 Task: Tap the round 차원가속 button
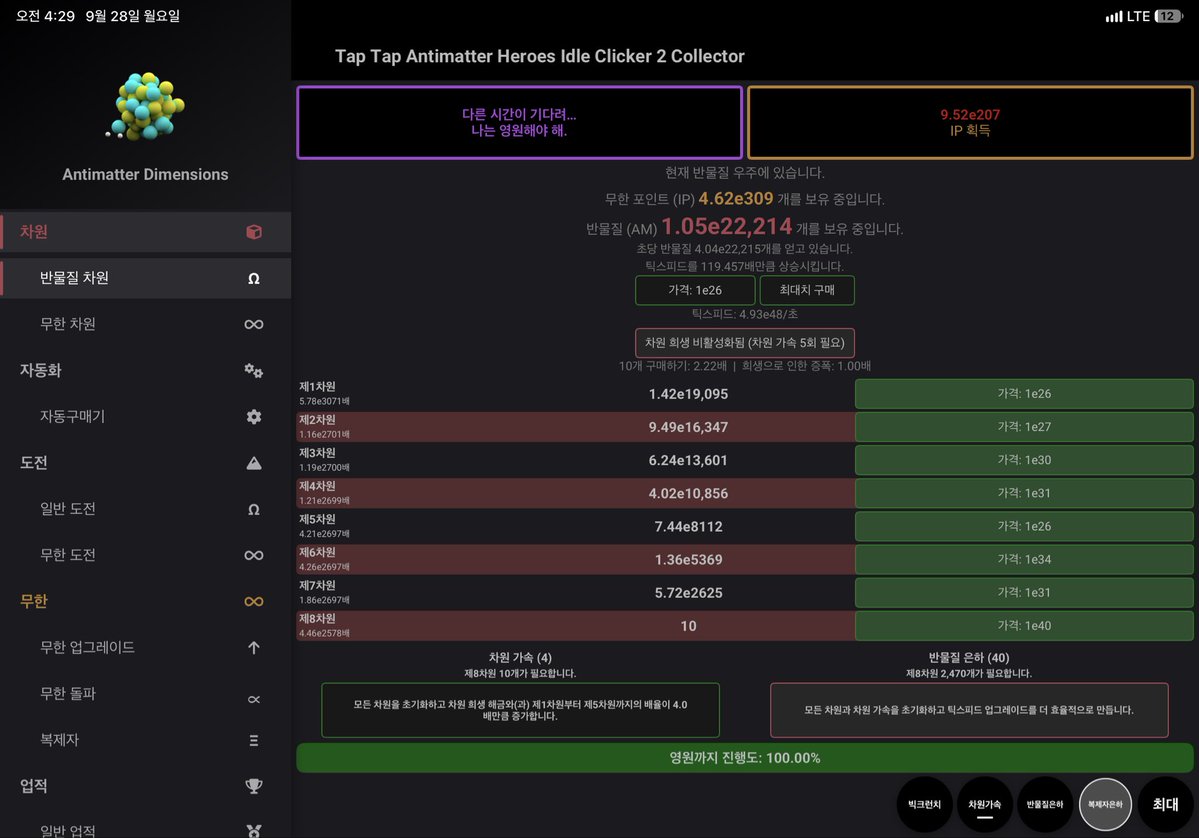(985, 804)
